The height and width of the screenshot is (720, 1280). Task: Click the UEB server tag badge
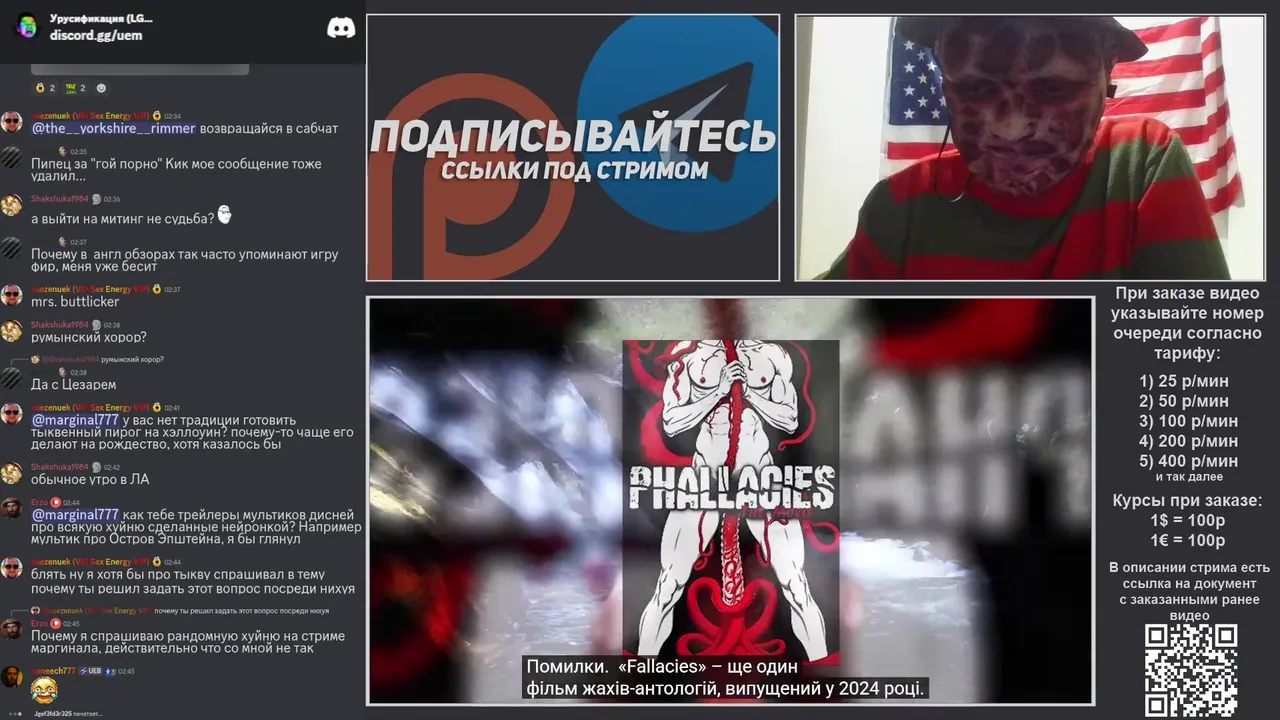91,671
